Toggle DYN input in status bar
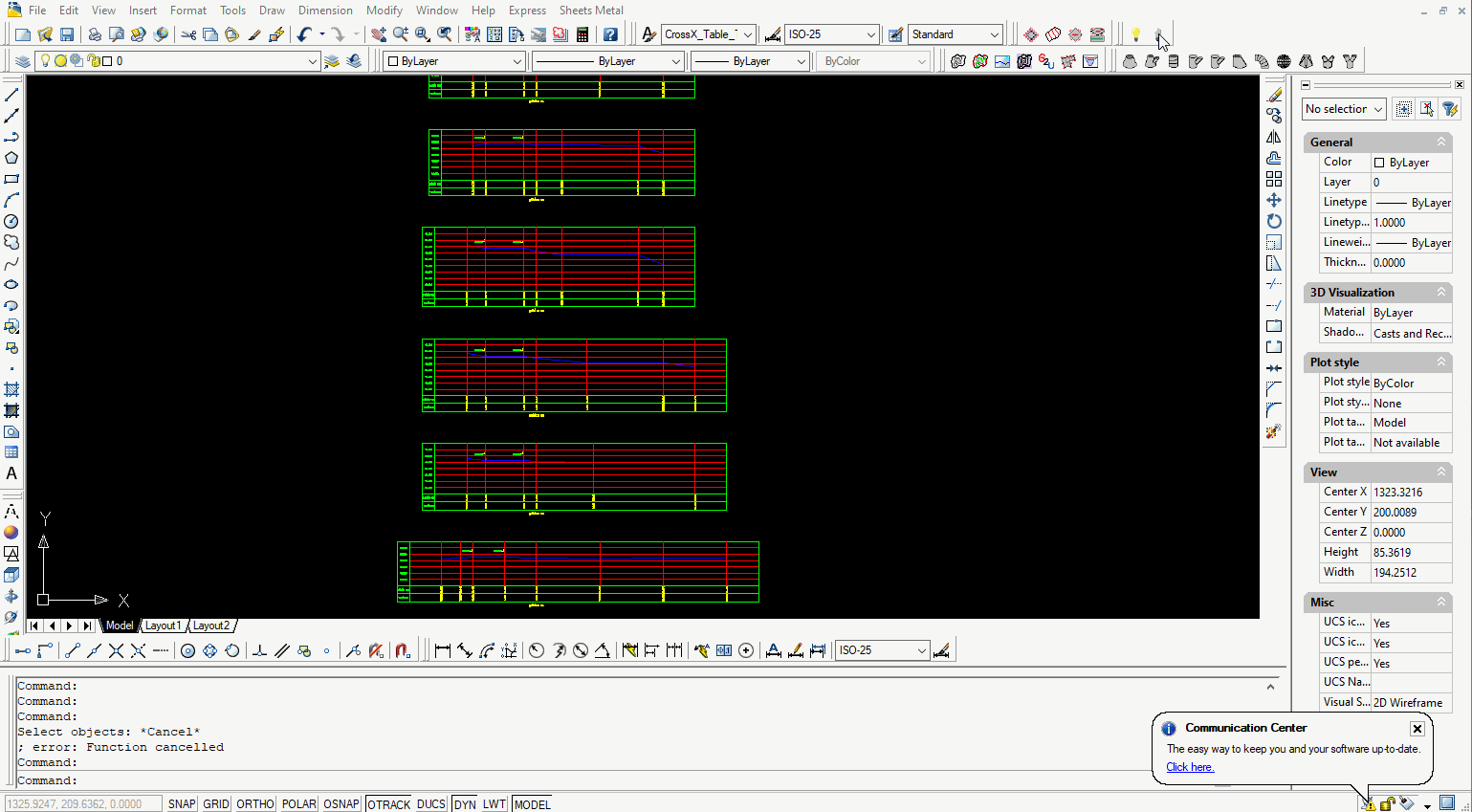This screenshot has height=812, width=1472. click(x=465, y=804)
